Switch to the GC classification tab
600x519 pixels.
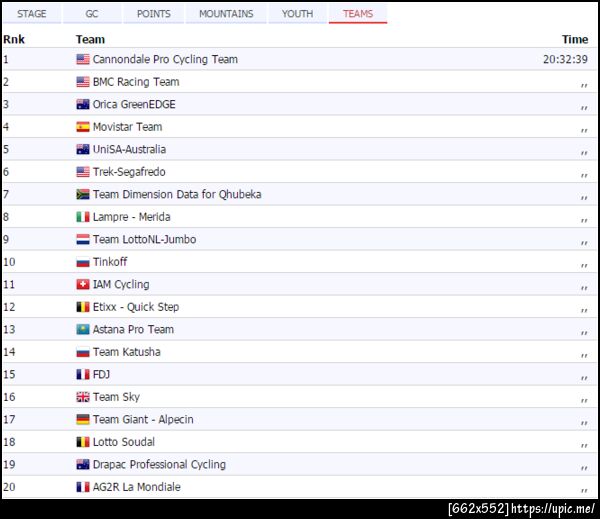[x=92, y=14]
